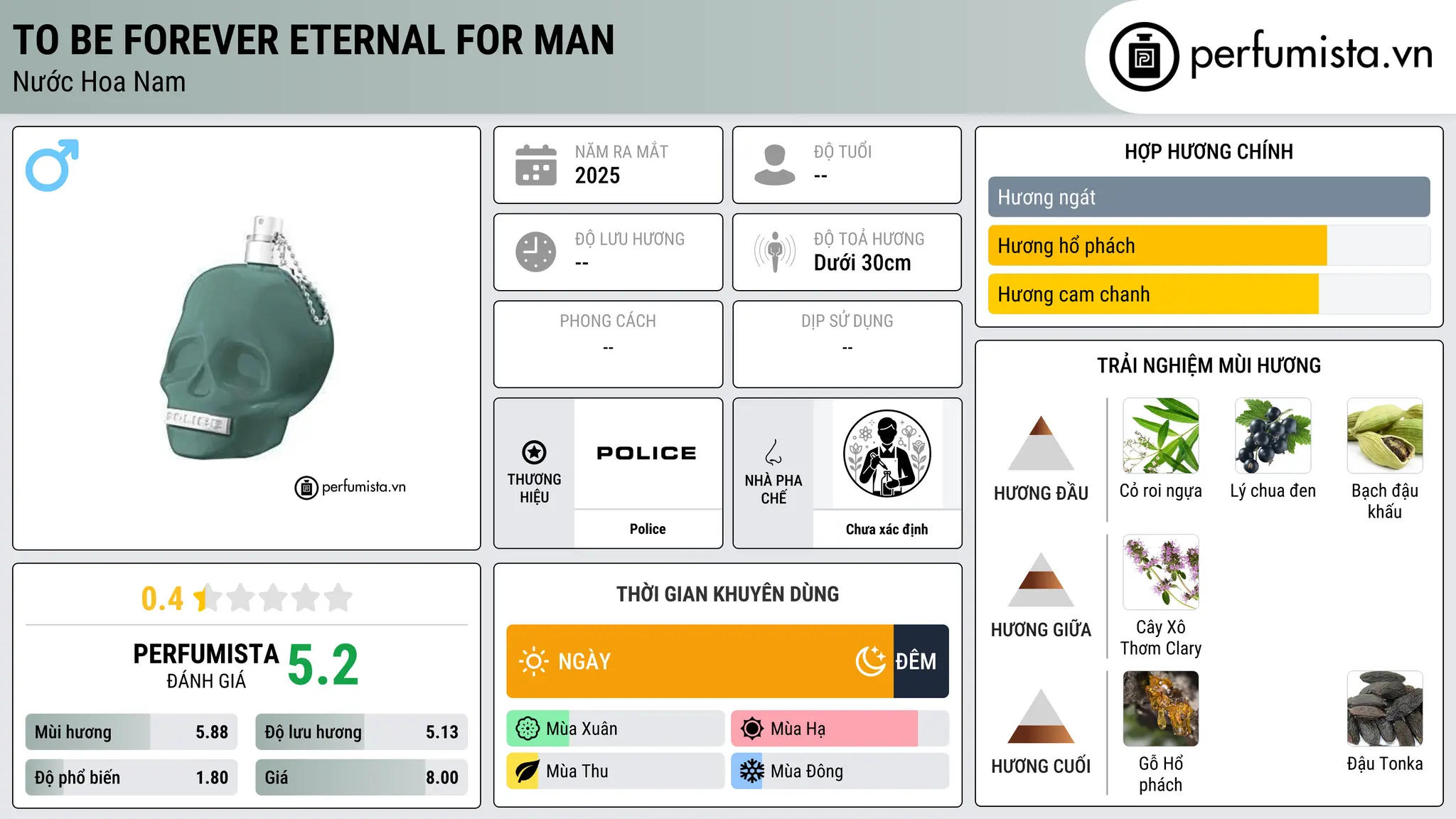
Task: Click the Police brand name label
Action: [x=648, y=529]
